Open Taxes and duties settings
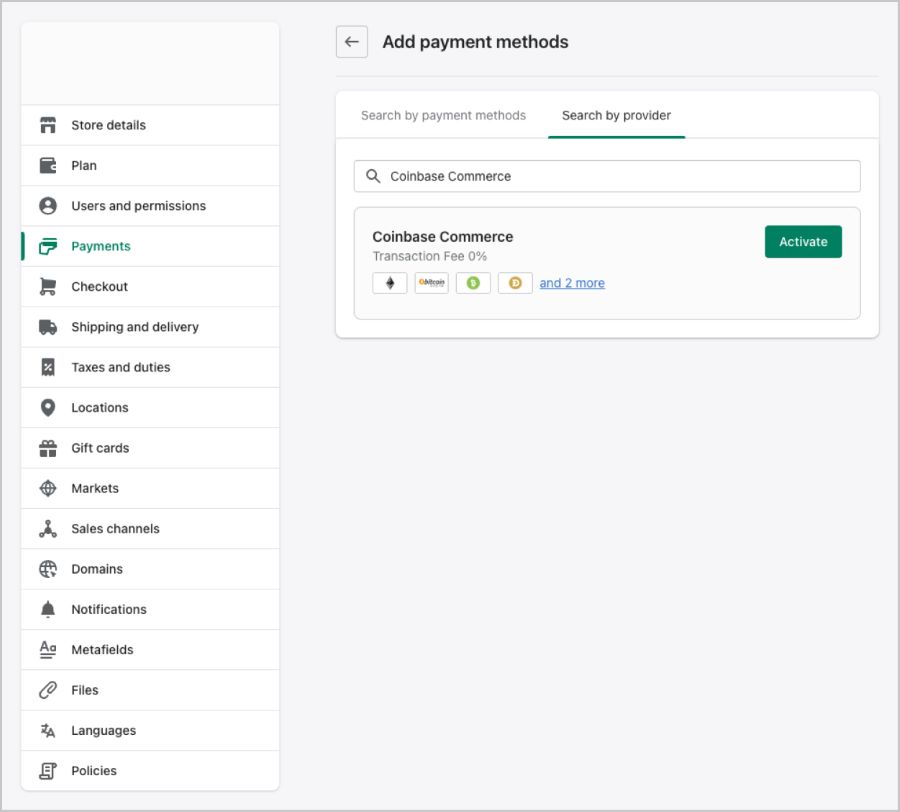The image size is (900, 812). [x=150, y=367]
